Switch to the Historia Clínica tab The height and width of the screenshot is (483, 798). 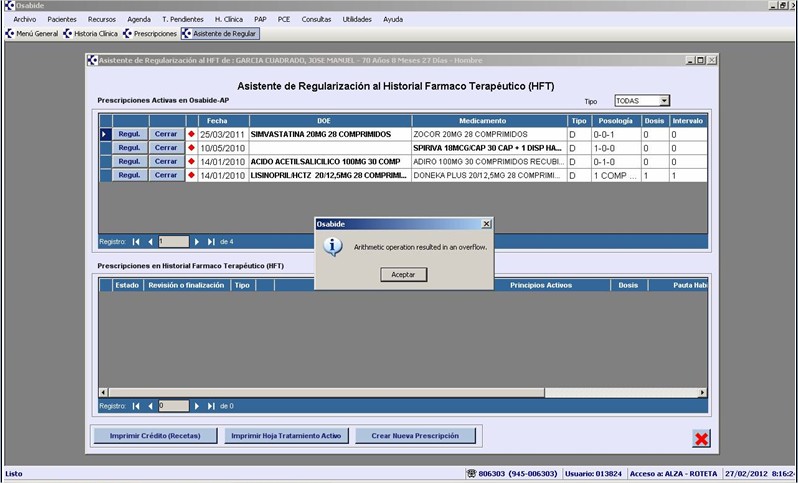tap(95, 34)
